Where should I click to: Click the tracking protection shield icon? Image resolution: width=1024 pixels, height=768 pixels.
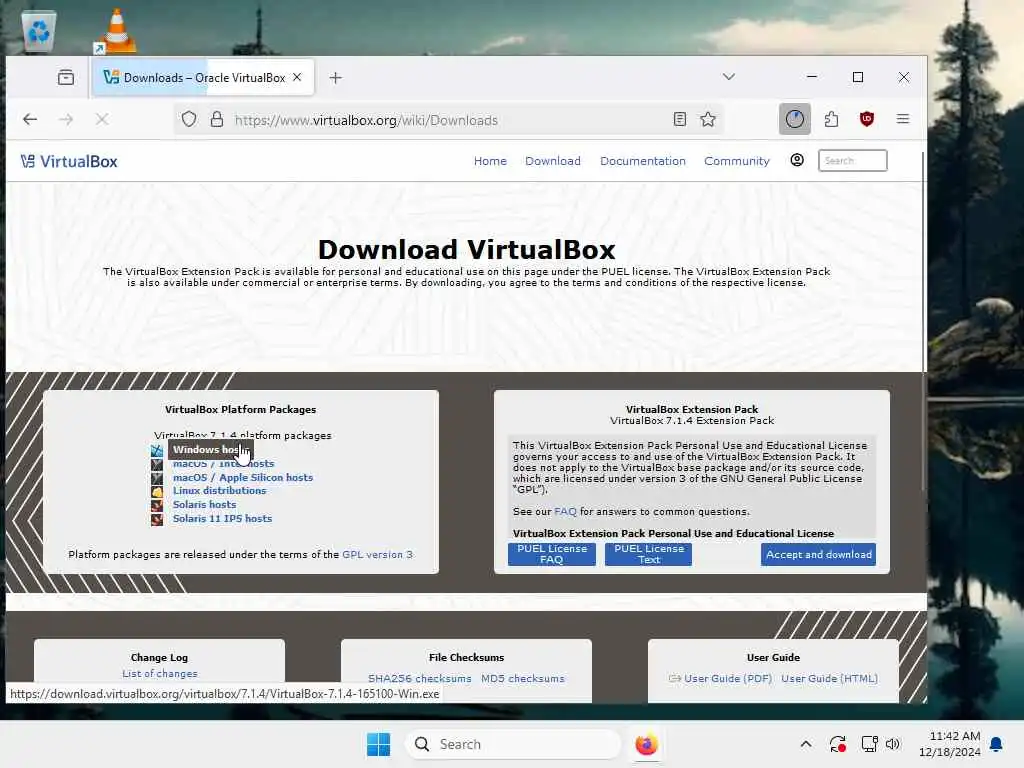(189, 120)
